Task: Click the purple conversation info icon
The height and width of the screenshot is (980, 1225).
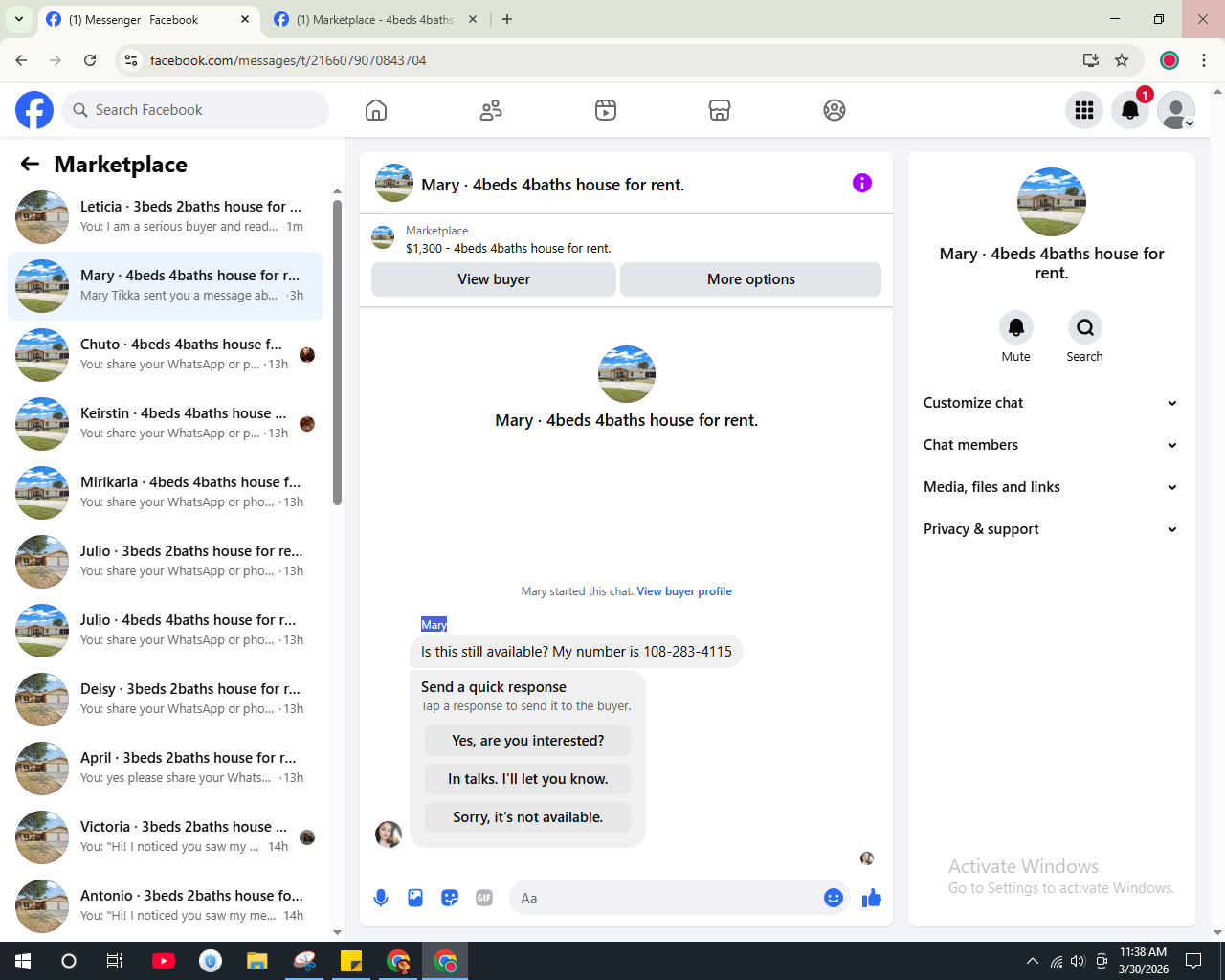Action: [x=862, y=183]
